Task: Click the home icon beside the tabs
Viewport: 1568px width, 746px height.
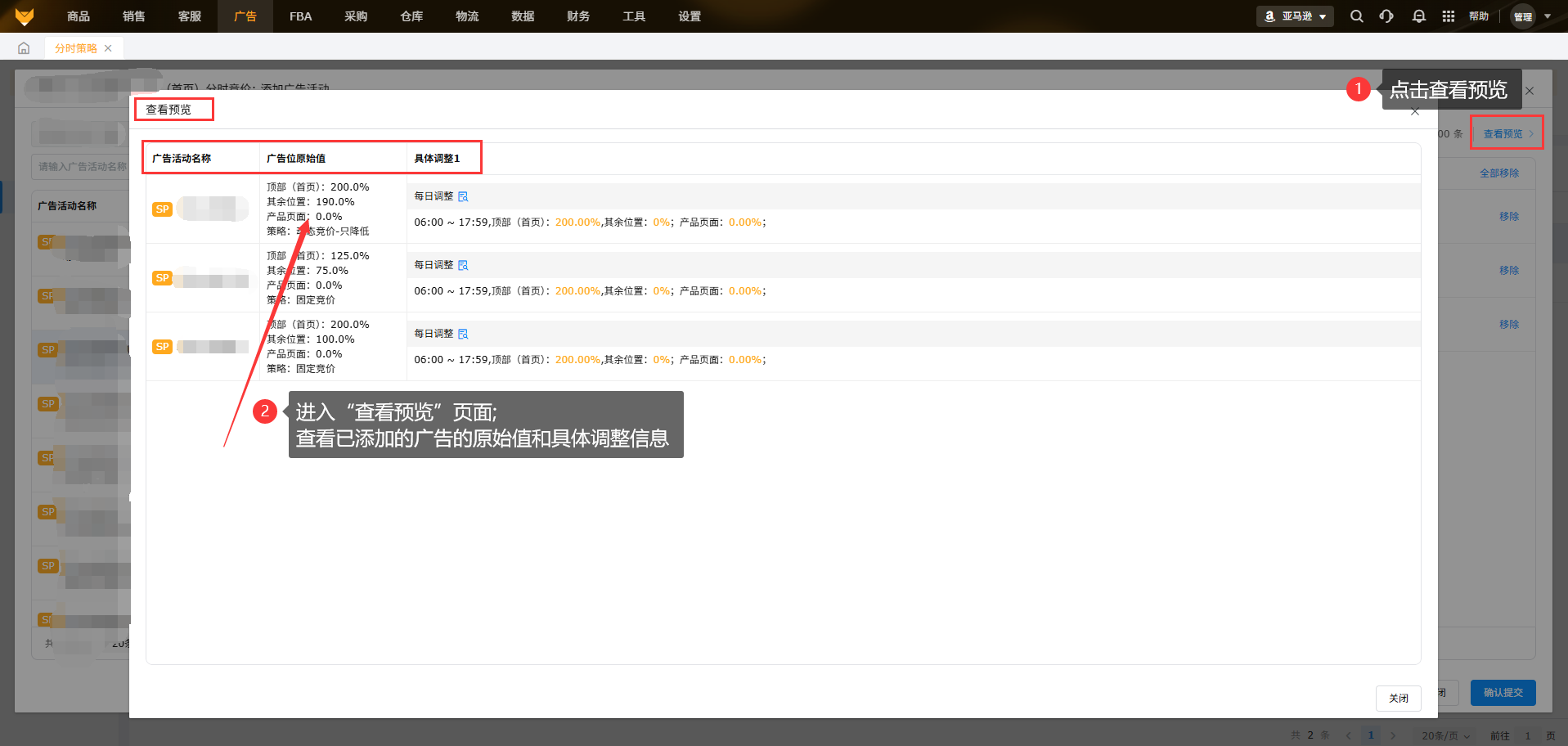Action: pyautogui.click(x=24, y=48)
